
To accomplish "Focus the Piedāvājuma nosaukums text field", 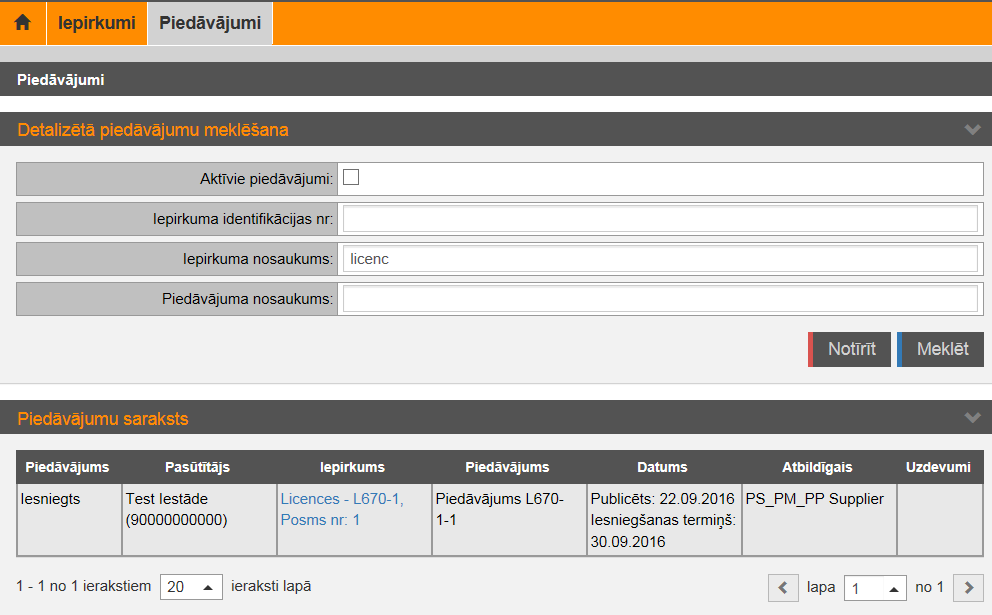I will tap(660, 299).
